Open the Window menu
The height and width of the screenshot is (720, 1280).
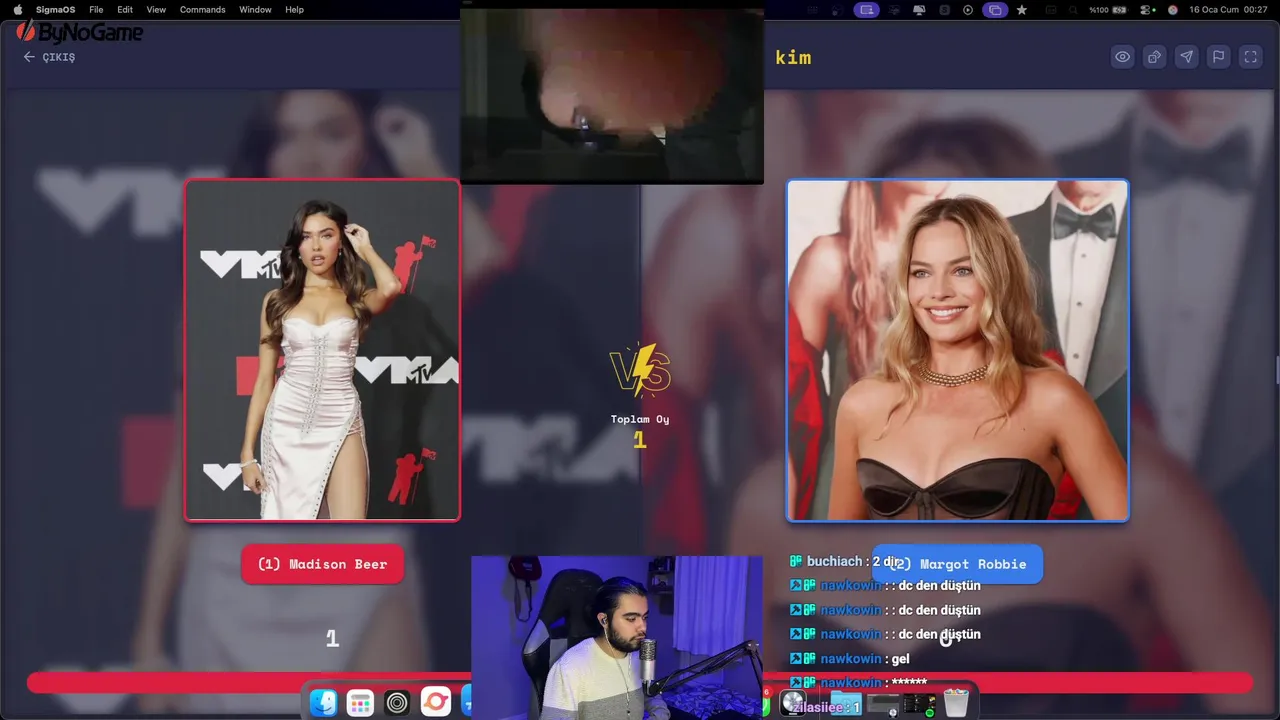click(255, 9)
